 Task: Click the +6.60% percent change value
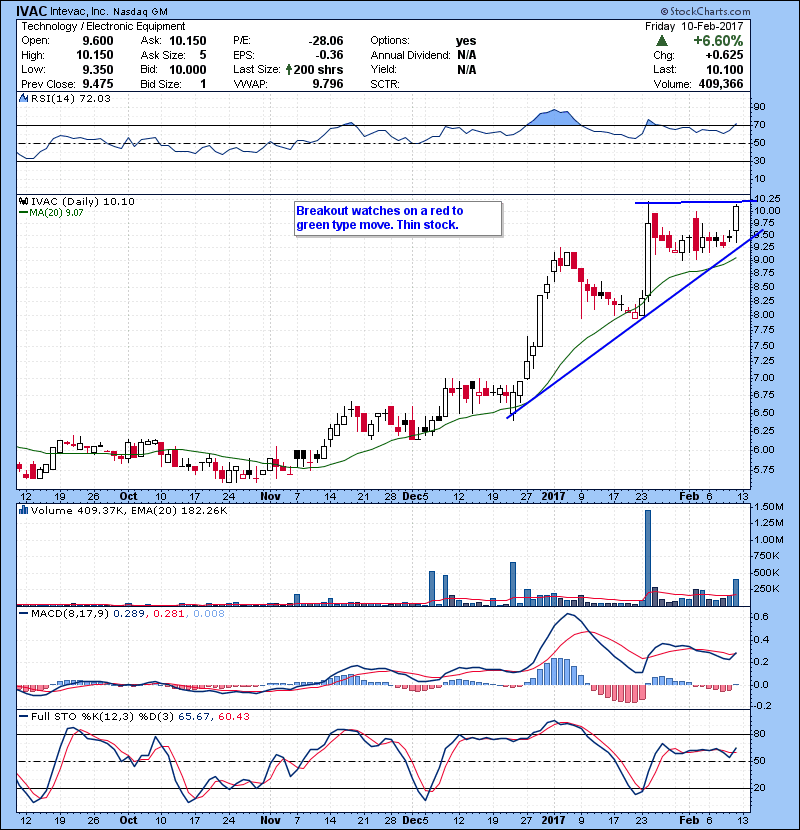pyautogui.click(x=718, y=41)
